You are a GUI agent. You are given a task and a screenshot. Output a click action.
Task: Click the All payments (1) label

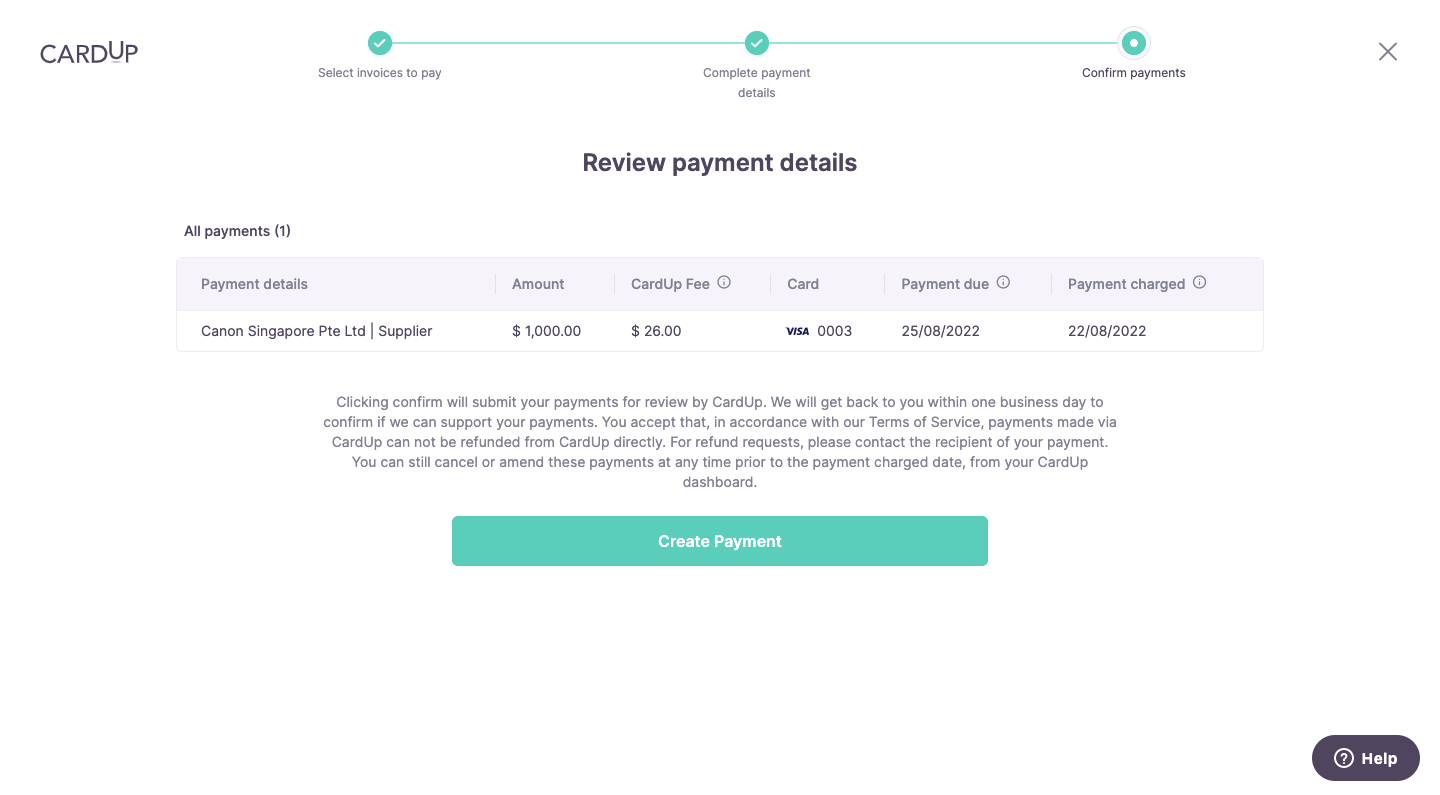[237, 231]
